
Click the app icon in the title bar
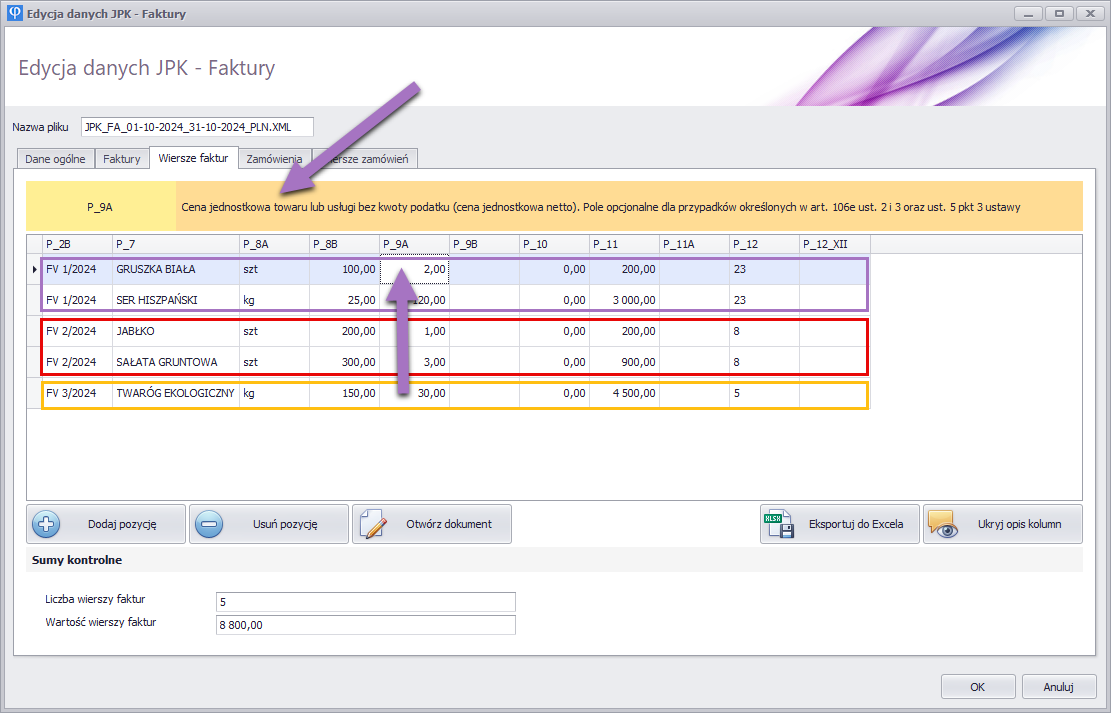pyautogui.click(x=15, y=14)
